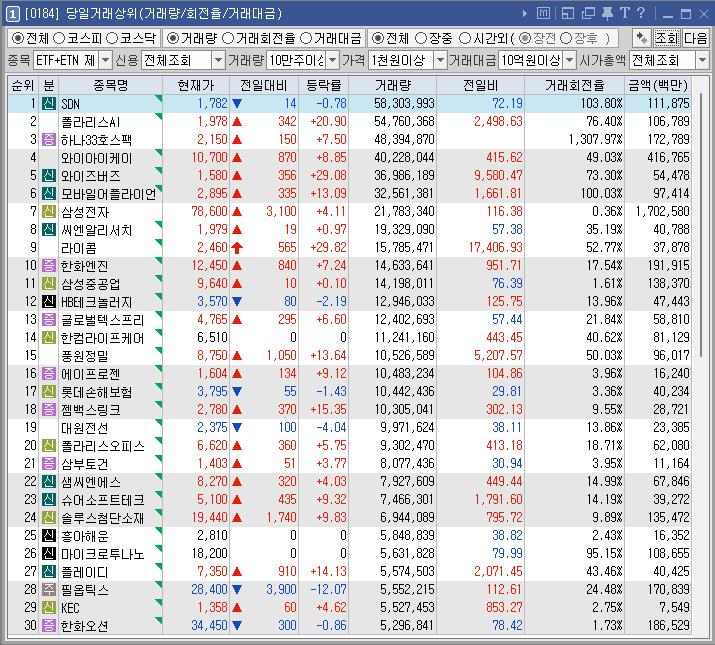Viewport: 715px width, 645px height.
Task: Click the 증 badge next to 하나33호스팩
Action: pos(49,140)
